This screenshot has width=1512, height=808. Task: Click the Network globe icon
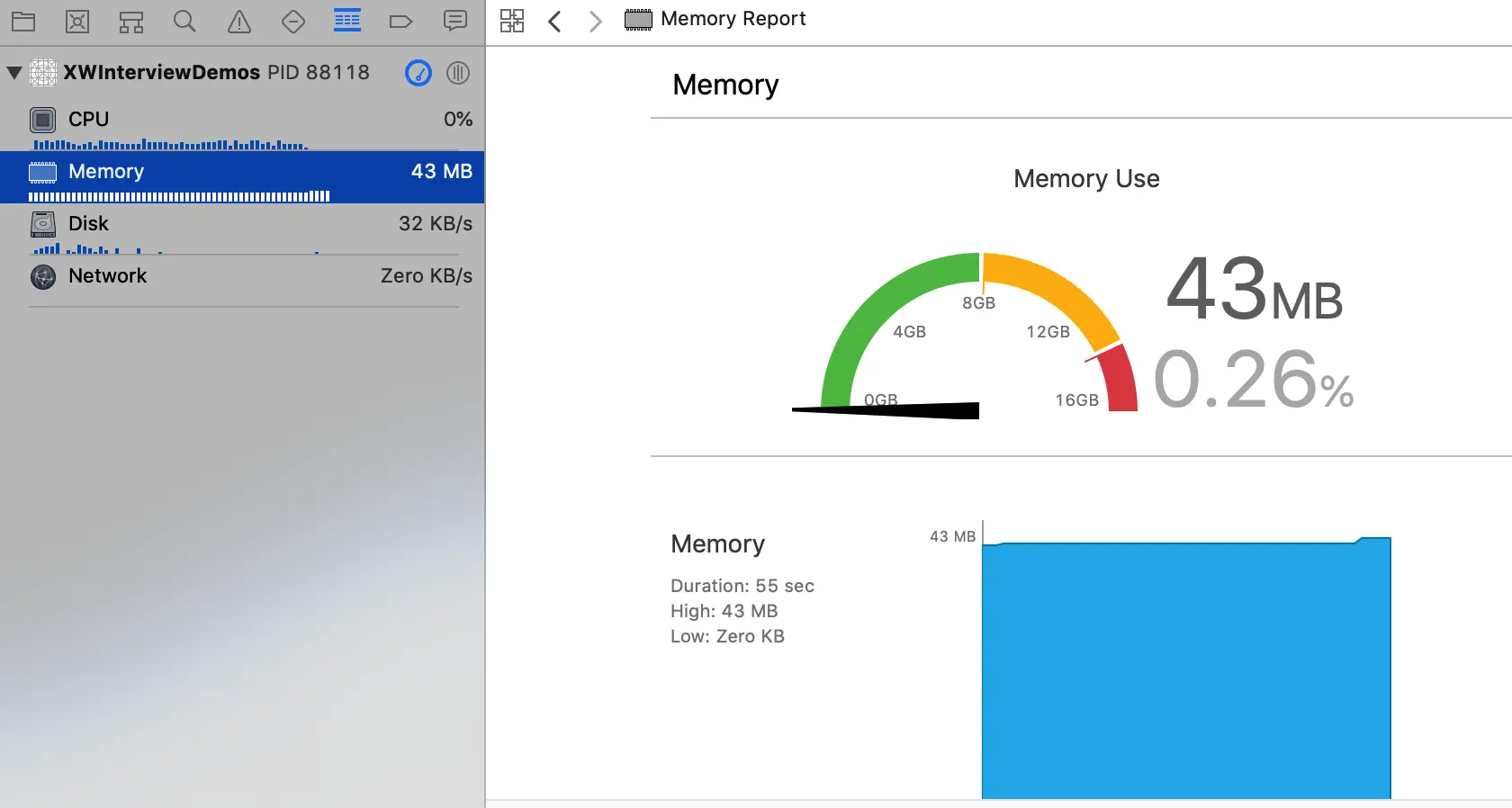(42, 276)
